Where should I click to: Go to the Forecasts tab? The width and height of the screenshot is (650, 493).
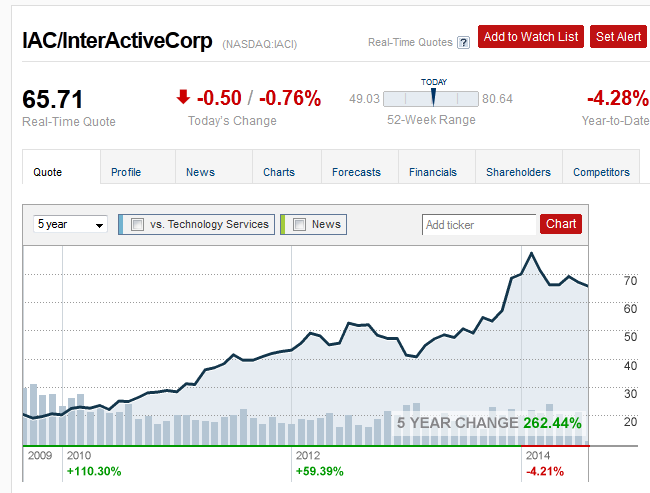(356, 172)
